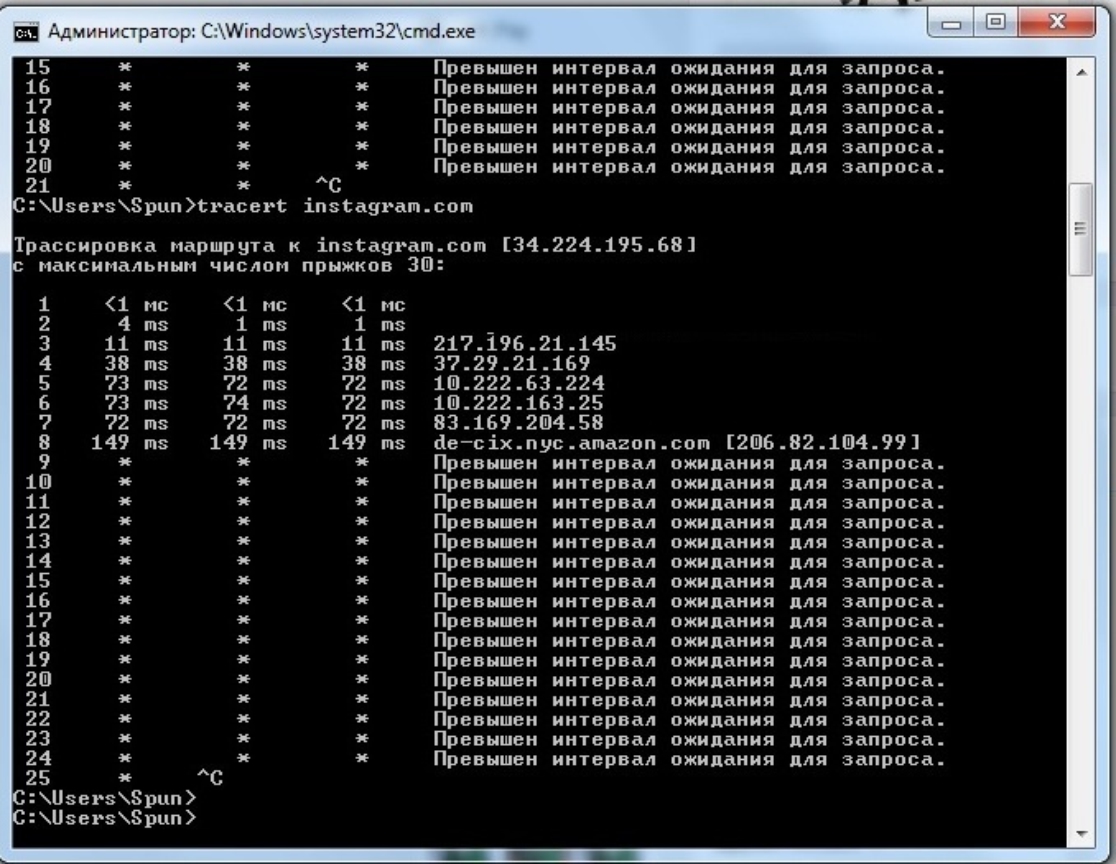Click the hop 6 address 10.222.163.25
Viewport: 1116px width, 864px height.
point(517,404)
